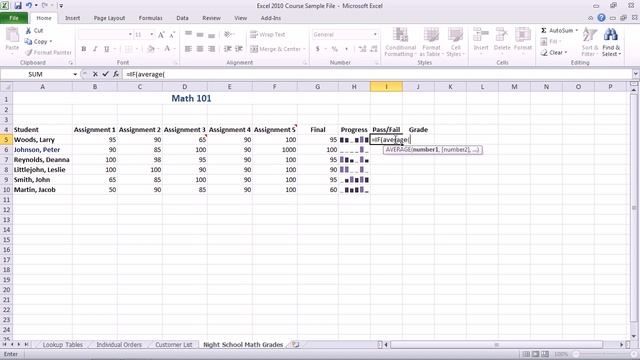Click Merge & Center button
640x360 pixels.
[278, 49]
